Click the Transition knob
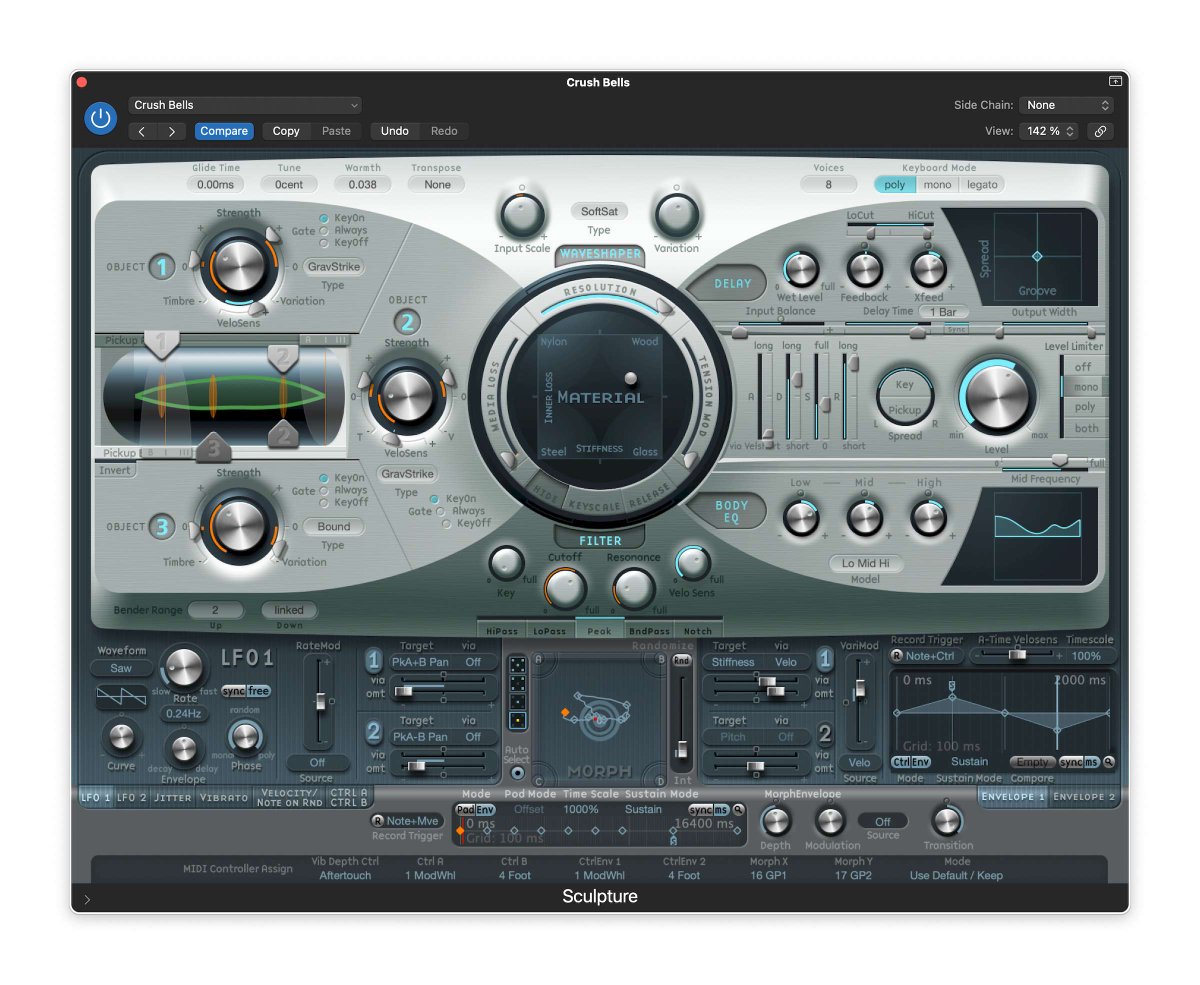1200x985 pixels. [946, 821]
